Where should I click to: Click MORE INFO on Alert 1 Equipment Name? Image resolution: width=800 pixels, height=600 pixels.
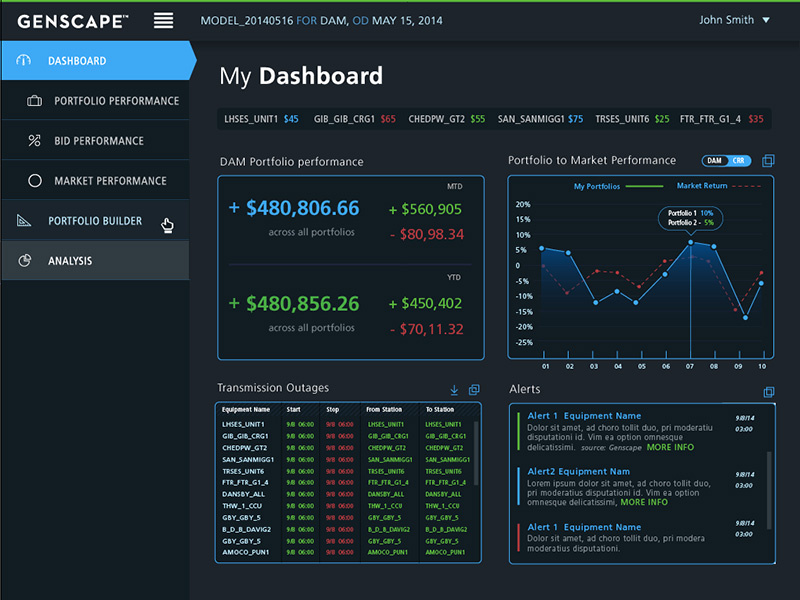669,446
